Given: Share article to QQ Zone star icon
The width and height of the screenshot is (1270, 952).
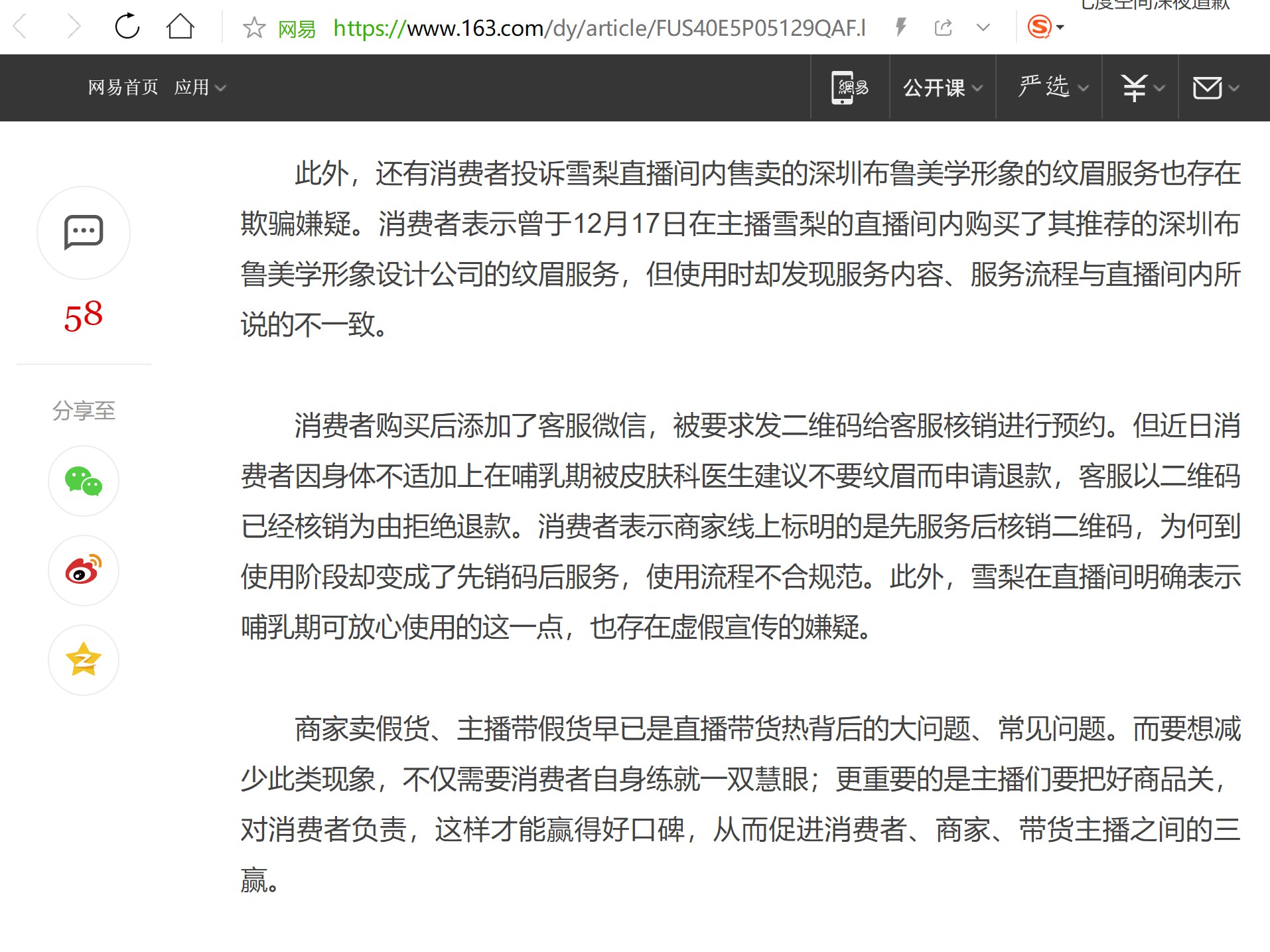Looking at the screenshot, I should (x=84, y=660).
